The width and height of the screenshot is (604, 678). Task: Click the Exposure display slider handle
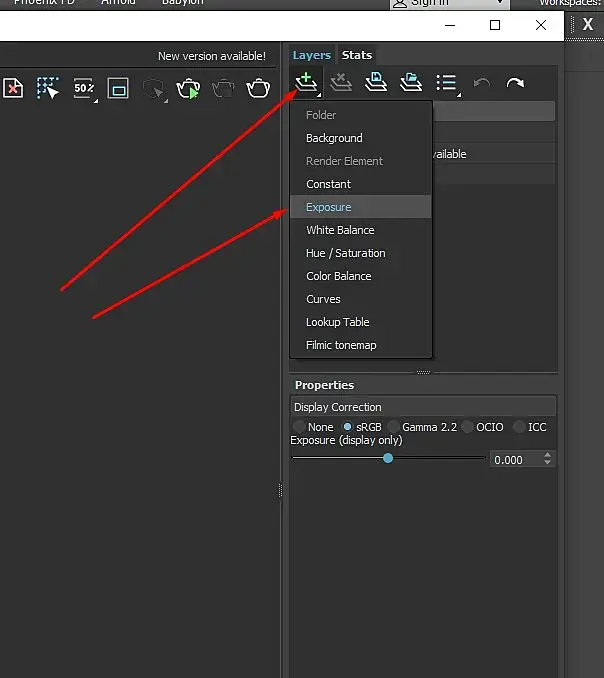click(x=388, y=458)
